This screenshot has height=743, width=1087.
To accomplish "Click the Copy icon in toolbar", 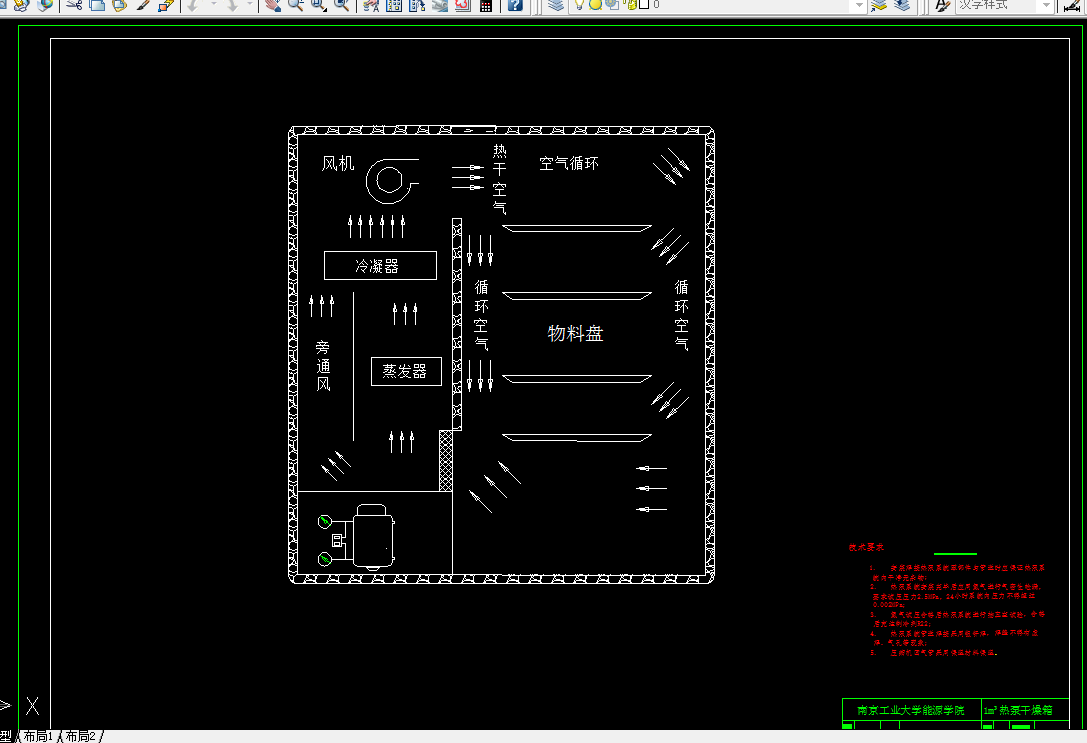I will click(x=97, y=5).
